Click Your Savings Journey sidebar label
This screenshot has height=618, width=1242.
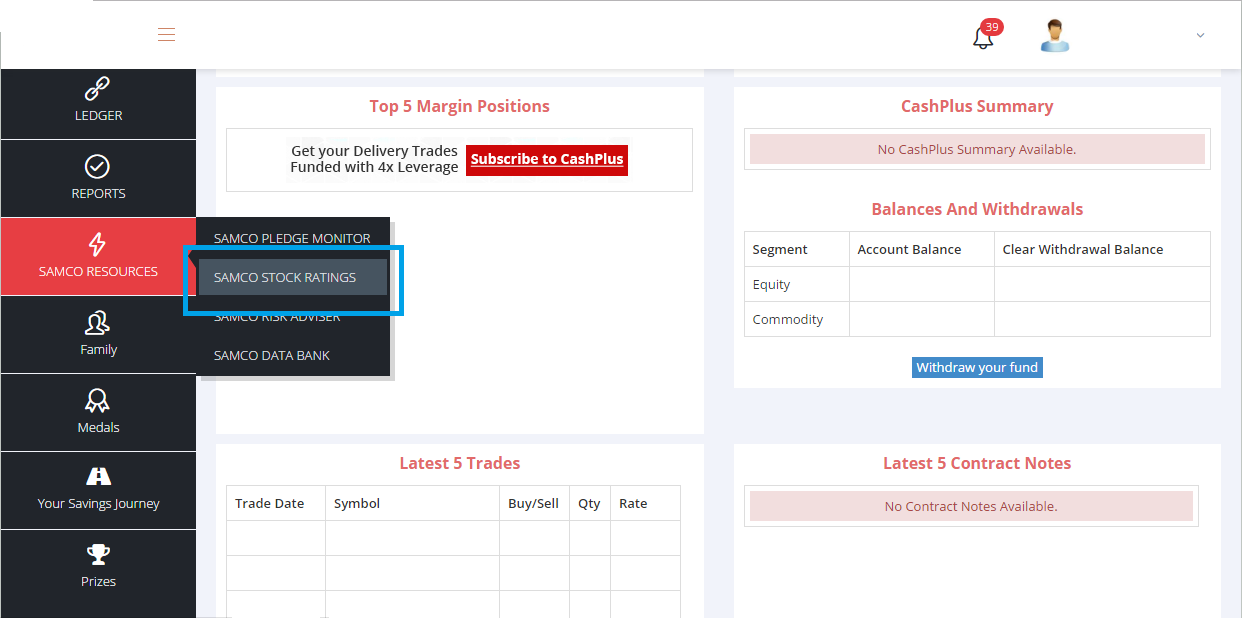coord(98,503)
